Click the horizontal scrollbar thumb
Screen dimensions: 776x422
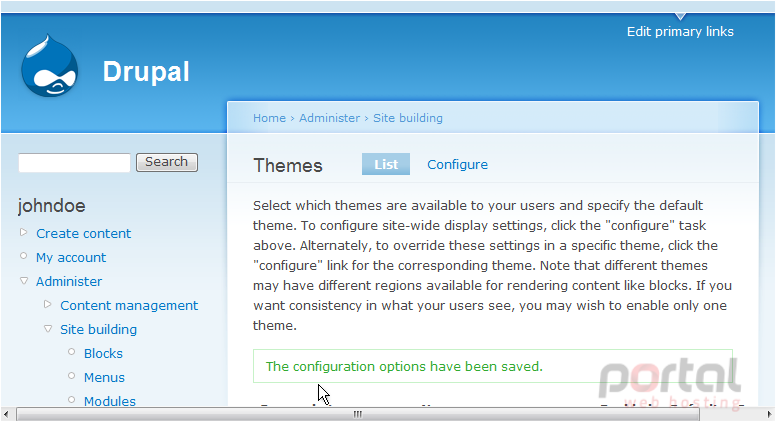click(x=358, y=414)
